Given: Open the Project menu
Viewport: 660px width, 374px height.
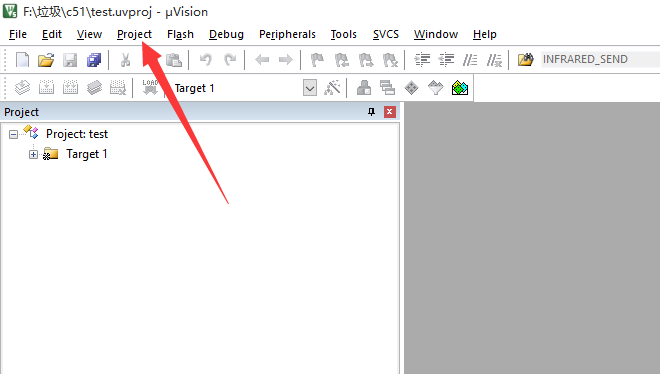Looking at the screenshot, I should 134,34.
